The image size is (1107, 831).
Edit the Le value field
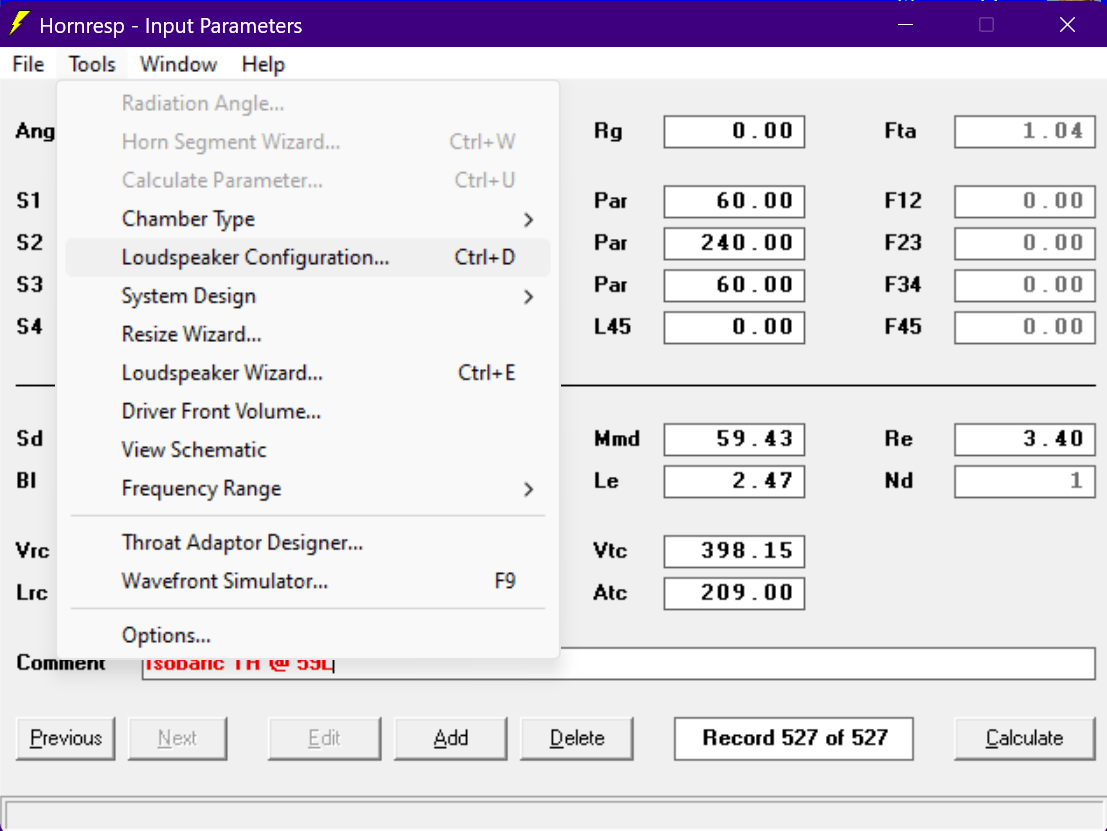[x=734, y=482]
